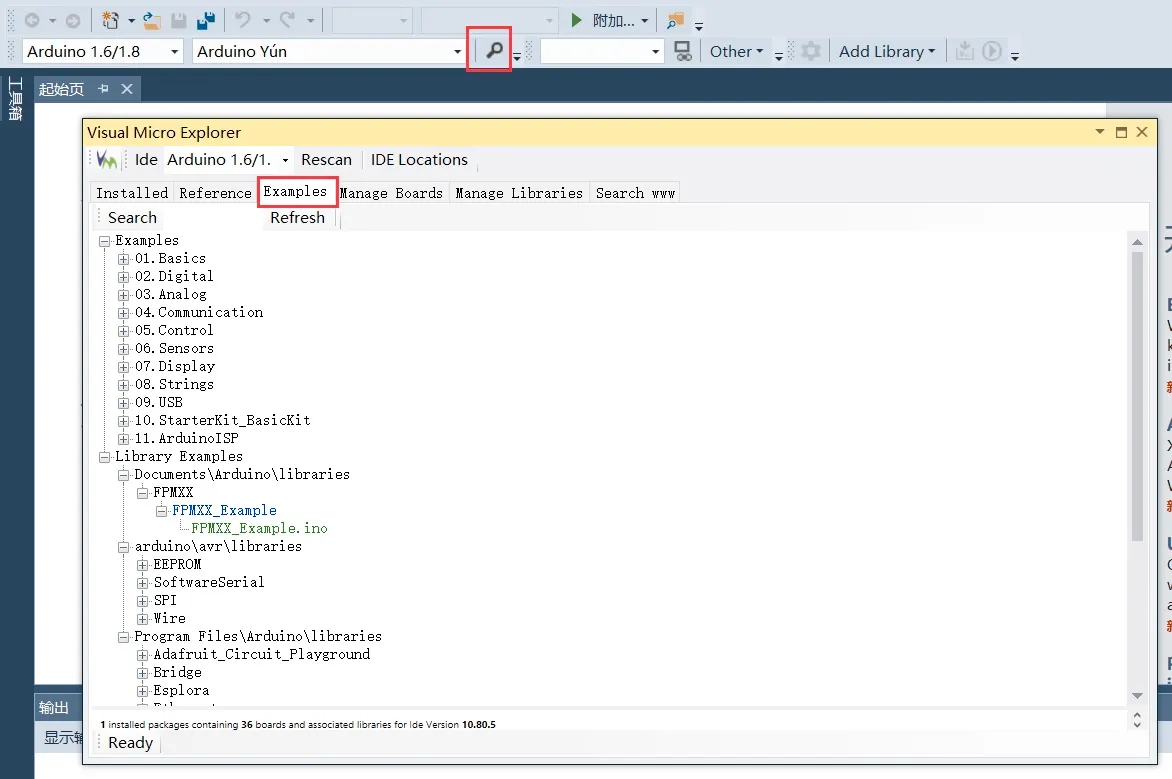Screen dimensions: 1172x779
Task: Click the Save All disks icon
Action: [x=206, y=21]
